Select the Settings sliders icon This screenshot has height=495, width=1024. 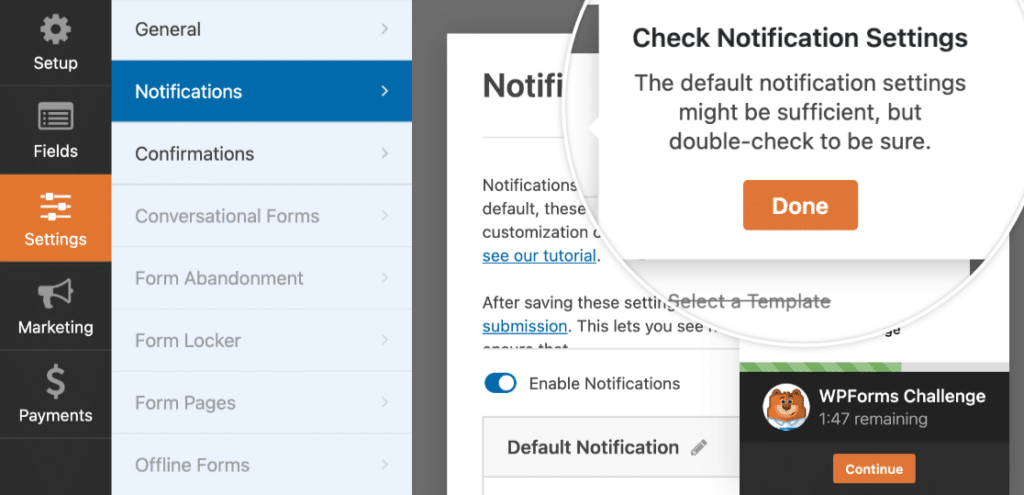(55, 206)
